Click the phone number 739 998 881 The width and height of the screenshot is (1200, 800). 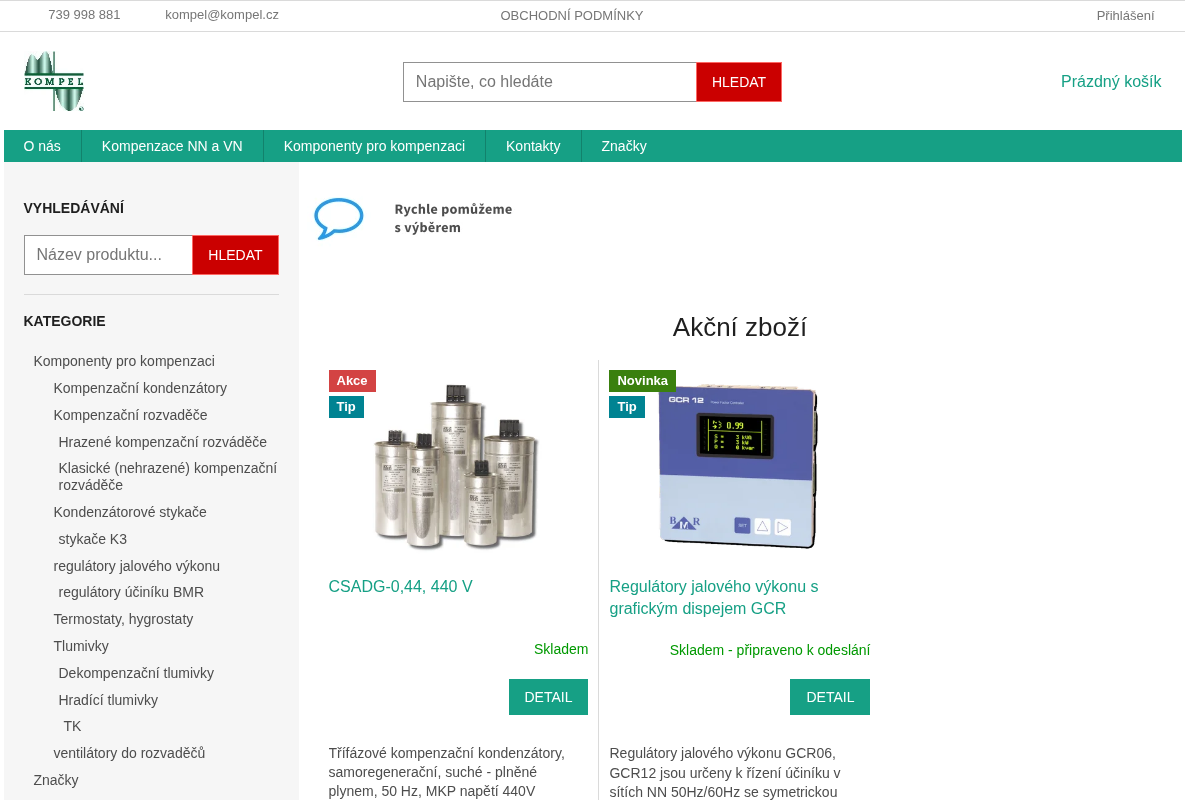click(x=84, y=15)
